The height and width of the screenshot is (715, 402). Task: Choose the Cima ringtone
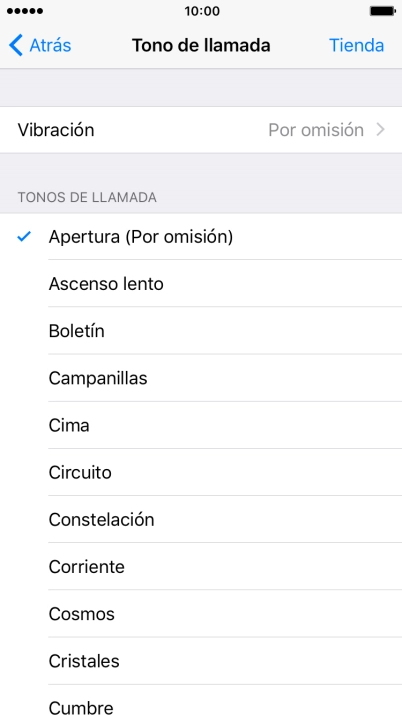(201, 425)
